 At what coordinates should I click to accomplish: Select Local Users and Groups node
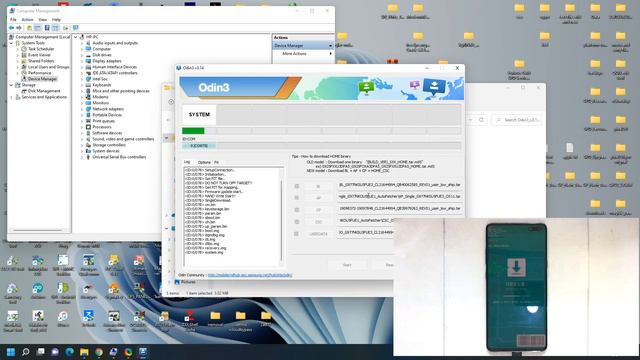click(x=49, y=67)
